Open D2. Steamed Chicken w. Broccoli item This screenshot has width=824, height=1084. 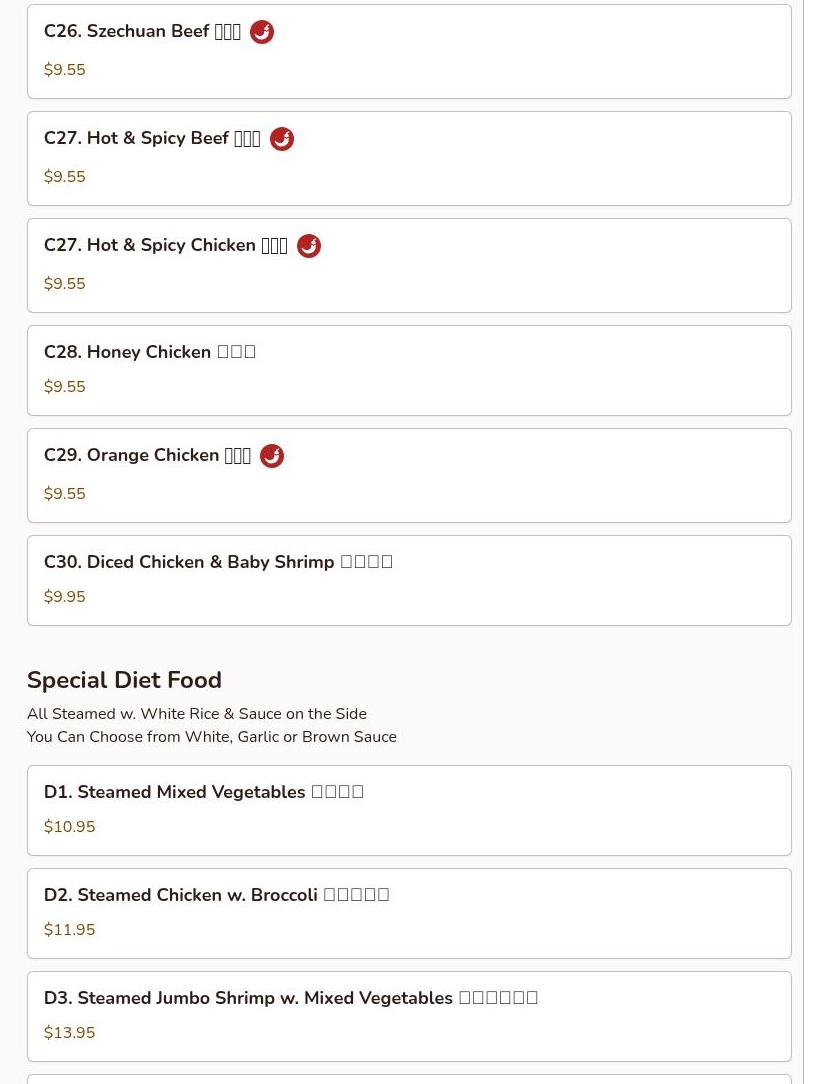pos(409,914)
